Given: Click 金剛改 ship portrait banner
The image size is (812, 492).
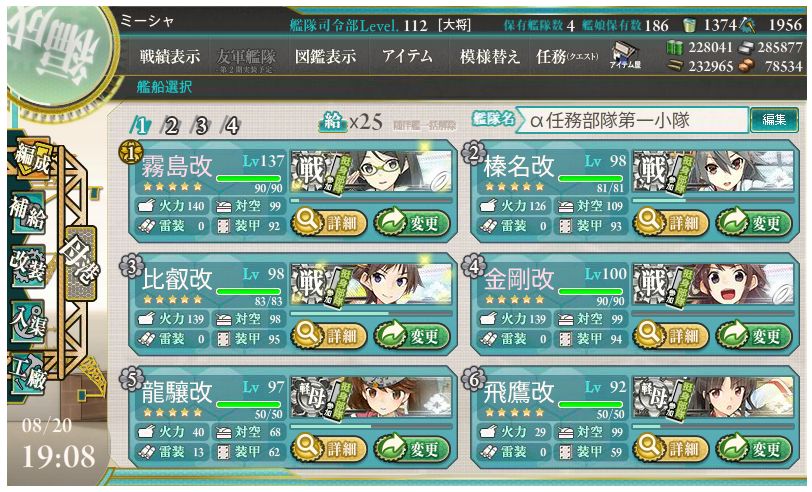Looking at the screenshot, I should [x=713, y=284].
